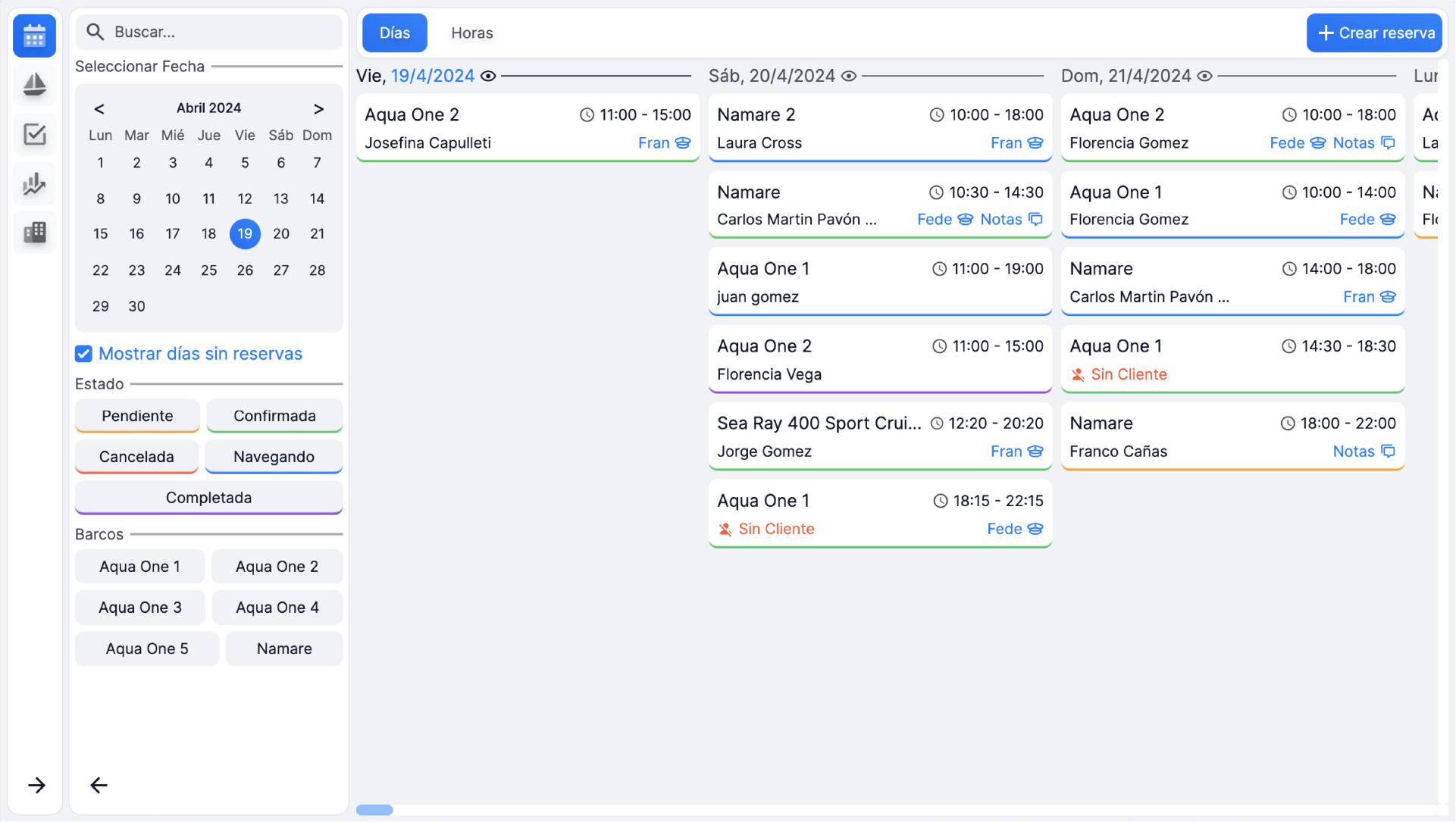Toggle the Confirmada status filter
This screenshot has width=1456, height=822.
click(x=274, y=416)
